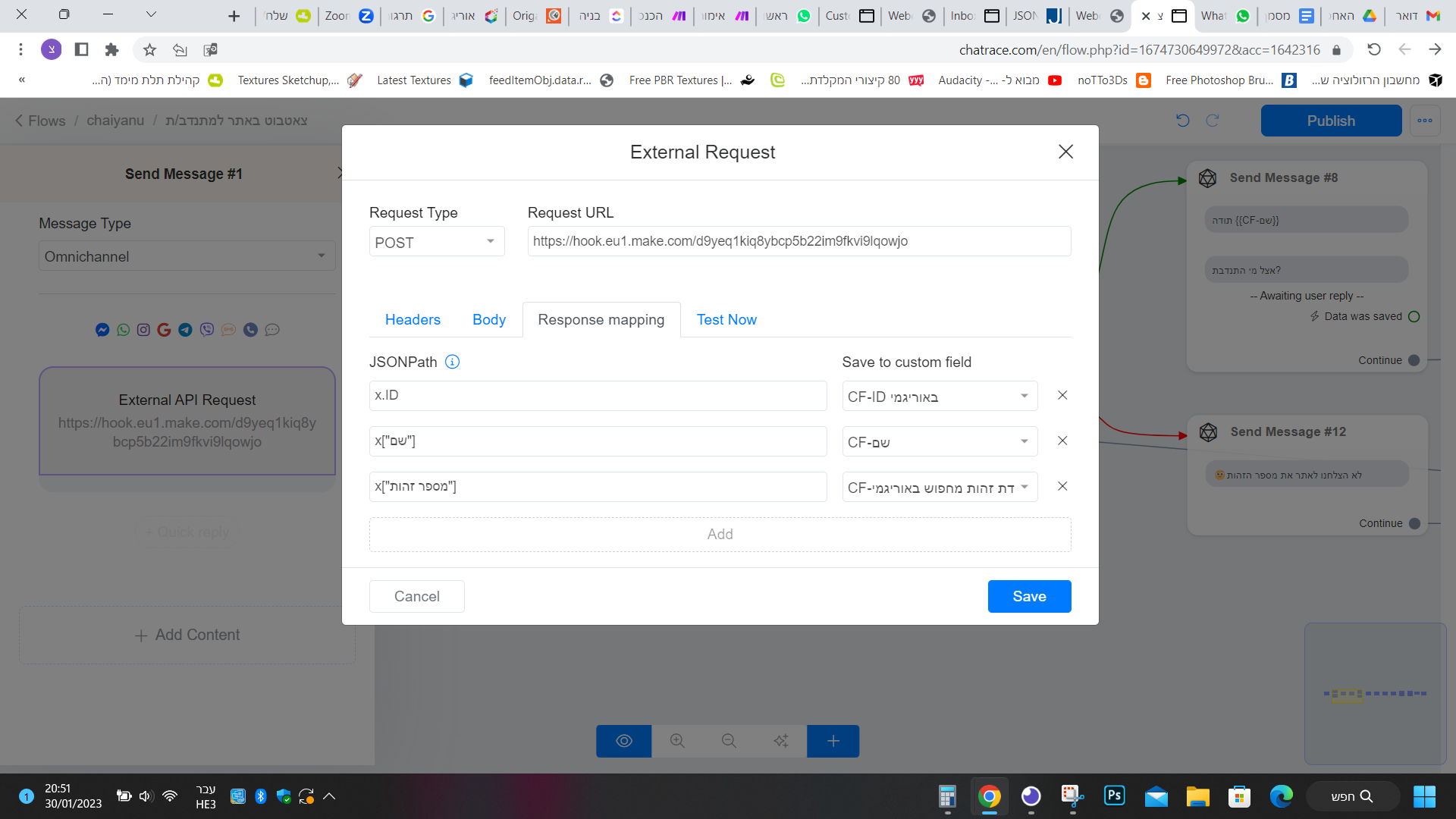
Task: Zoom in on the flow canvas
Action: (x=677, y=741)
